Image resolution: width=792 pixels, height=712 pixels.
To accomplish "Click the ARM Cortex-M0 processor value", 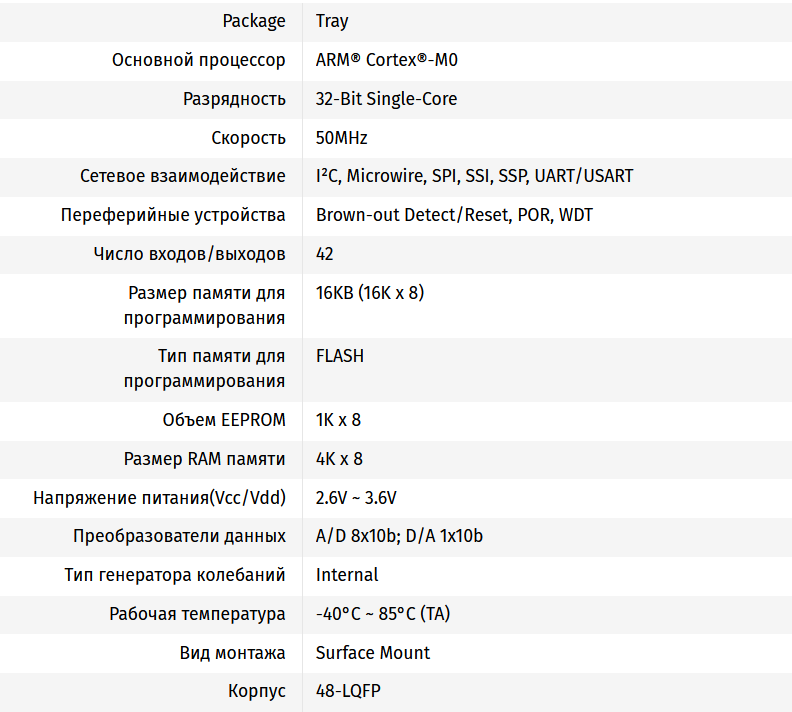I will (x=387, y=60).
